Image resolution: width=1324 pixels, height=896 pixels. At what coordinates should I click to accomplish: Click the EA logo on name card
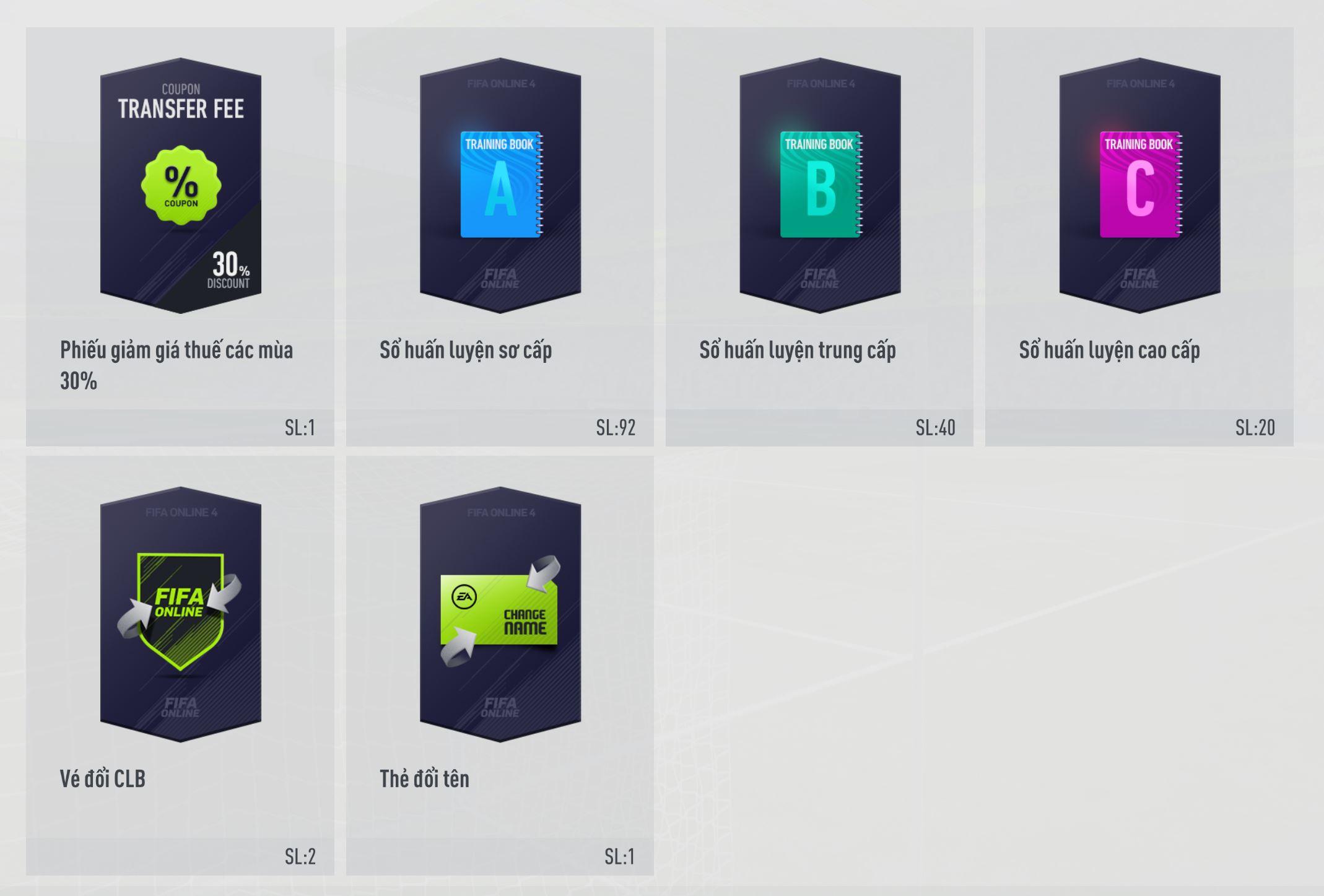[463, 597]
